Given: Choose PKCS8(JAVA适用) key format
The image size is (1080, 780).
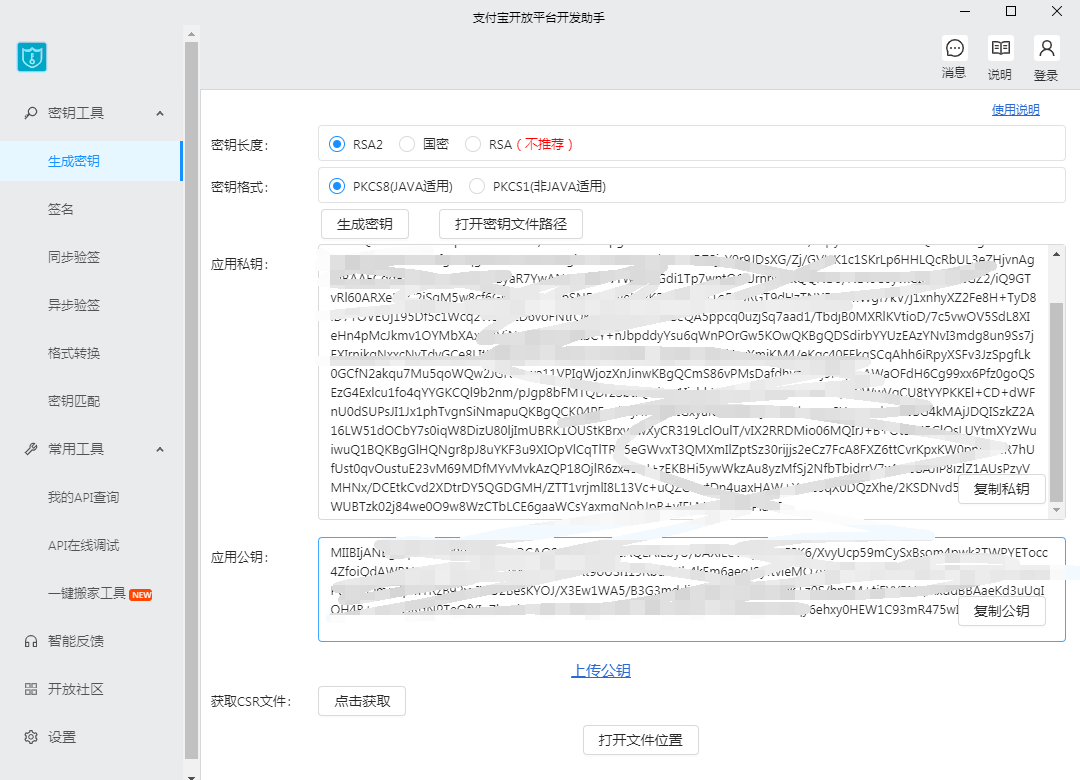Looking at the screenshot, I should click(x=337, y=186).
